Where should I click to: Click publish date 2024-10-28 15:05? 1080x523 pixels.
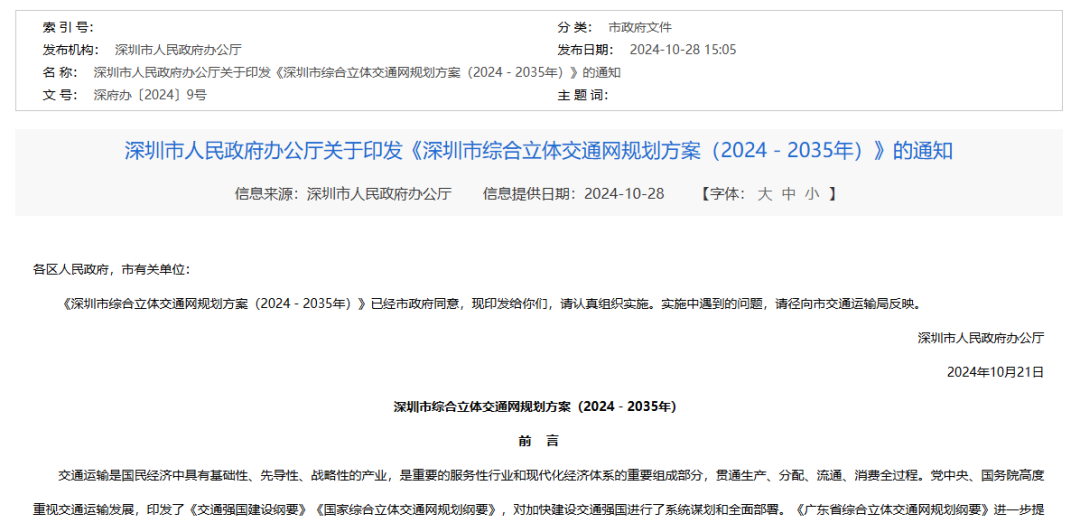point(683,50)
